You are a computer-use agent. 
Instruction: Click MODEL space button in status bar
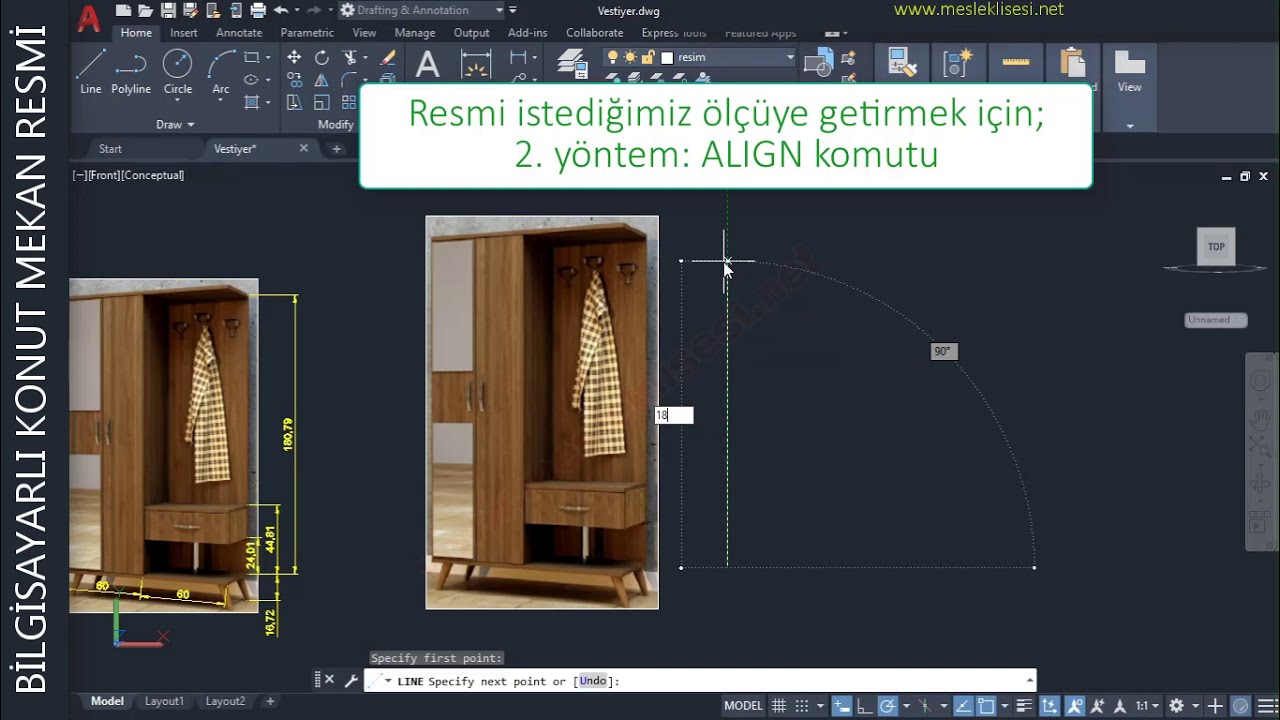(x=743, y=706)
